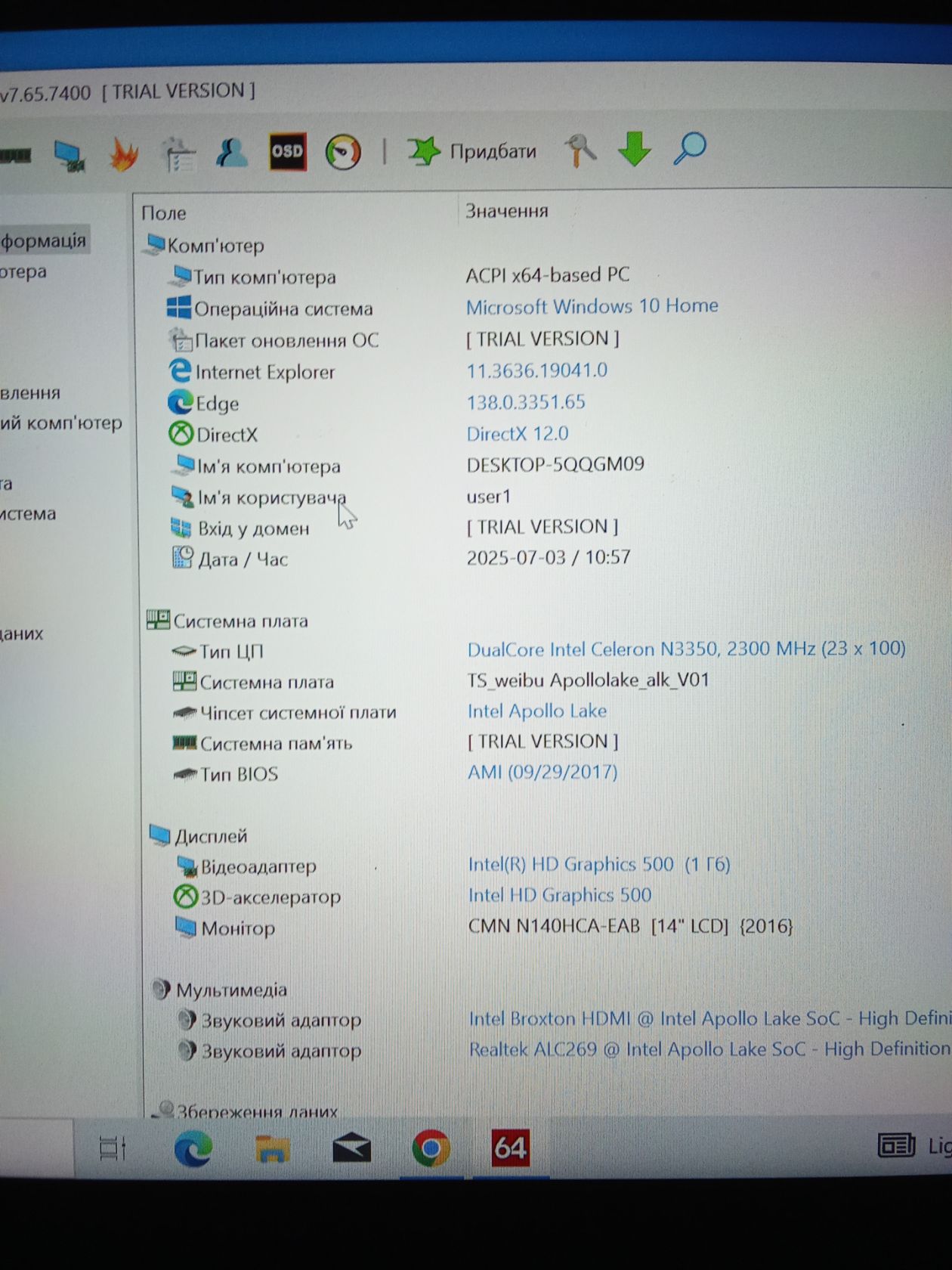Select the Комп'ютер group row

tap(204, 245)
